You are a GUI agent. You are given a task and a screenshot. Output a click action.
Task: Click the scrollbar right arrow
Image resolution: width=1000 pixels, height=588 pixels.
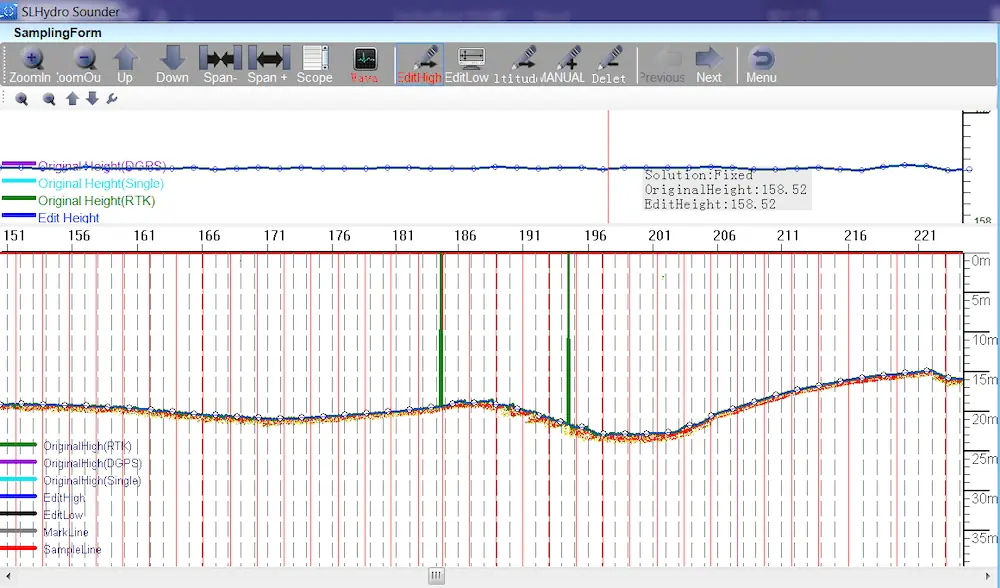point(987,576)
